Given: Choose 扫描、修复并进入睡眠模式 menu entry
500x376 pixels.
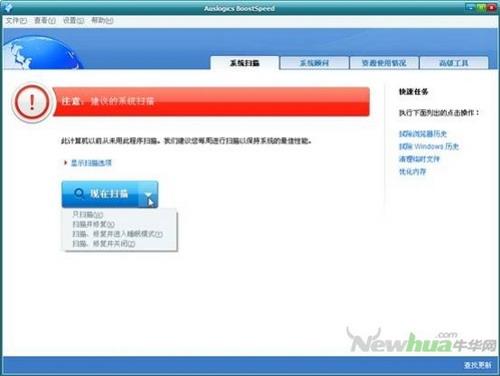Looking at the screenshot, I should [x=118, y=234].
